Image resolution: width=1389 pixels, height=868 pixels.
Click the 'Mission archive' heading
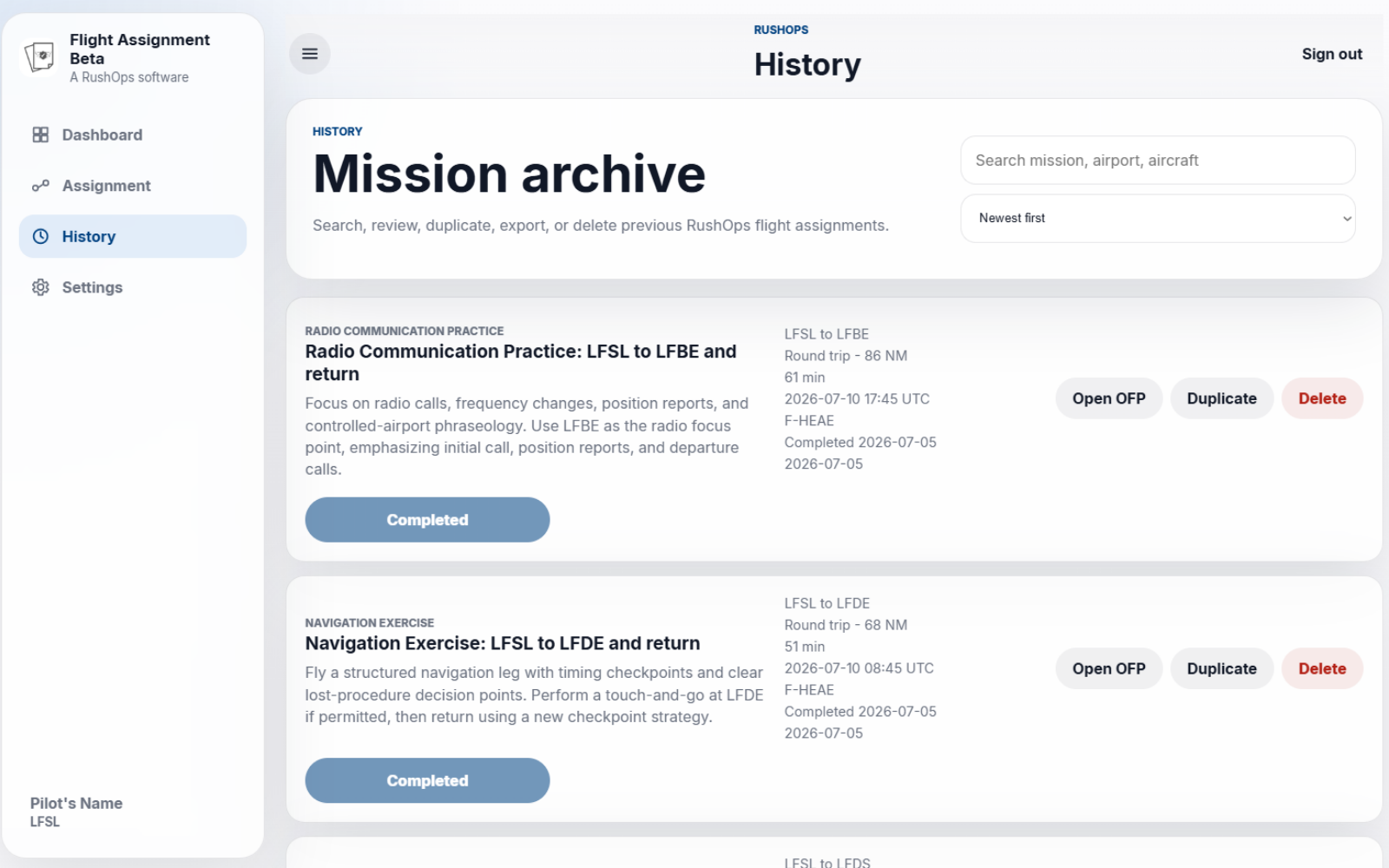pos(510,174)
